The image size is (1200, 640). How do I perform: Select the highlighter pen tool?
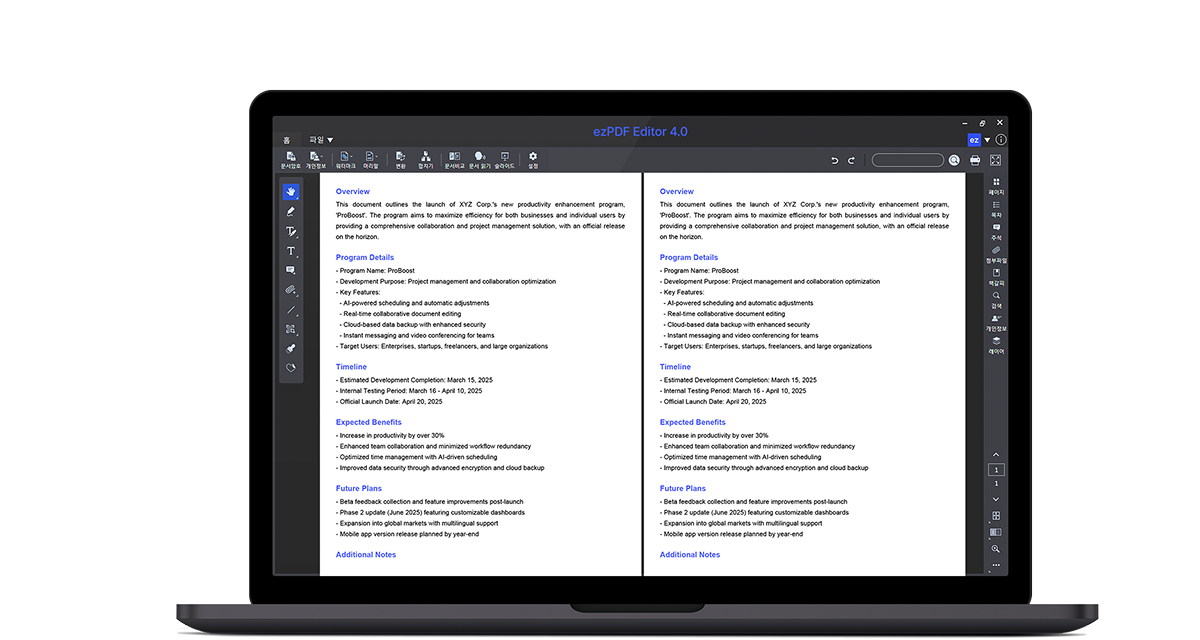291,212
